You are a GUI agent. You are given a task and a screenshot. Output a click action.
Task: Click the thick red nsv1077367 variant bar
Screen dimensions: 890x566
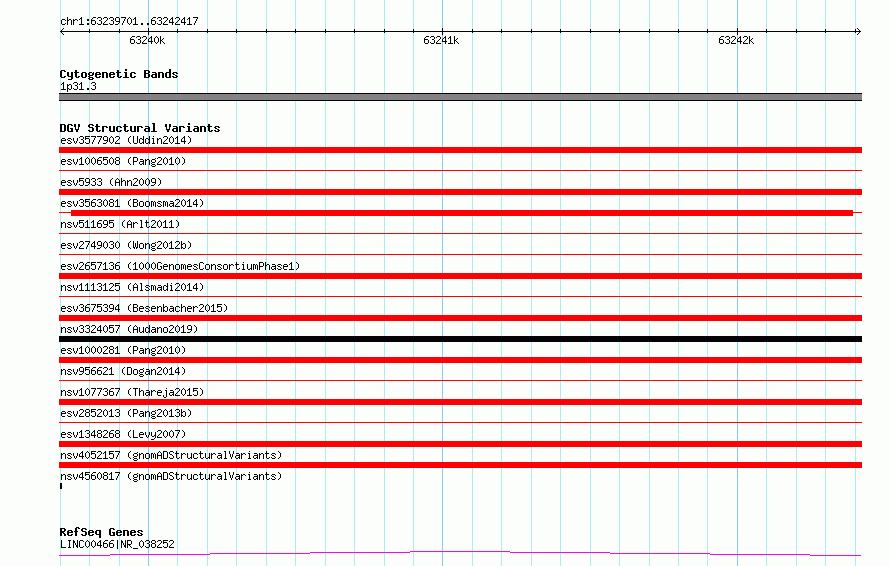pos(460,402)
